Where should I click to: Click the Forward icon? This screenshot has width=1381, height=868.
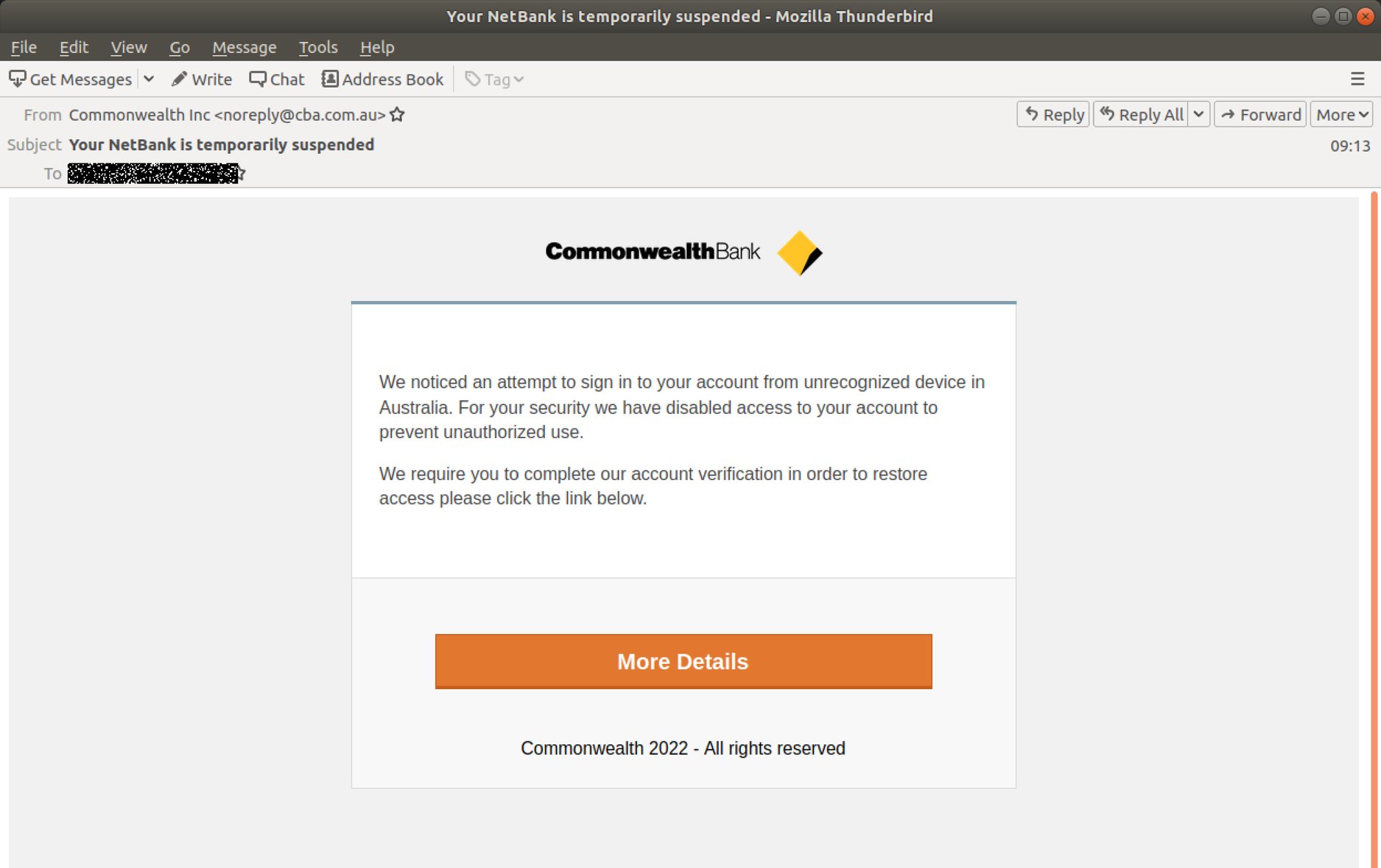pos(1229,114)
